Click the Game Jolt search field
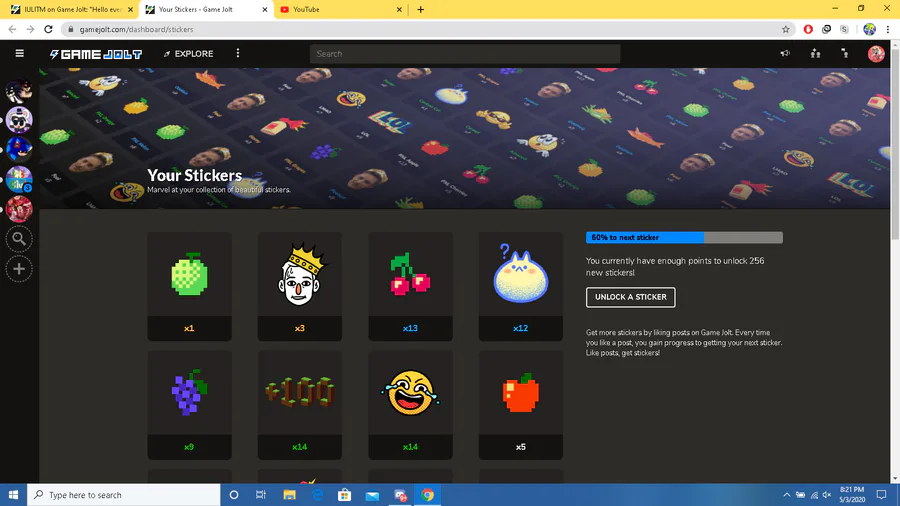 point(464,54)
